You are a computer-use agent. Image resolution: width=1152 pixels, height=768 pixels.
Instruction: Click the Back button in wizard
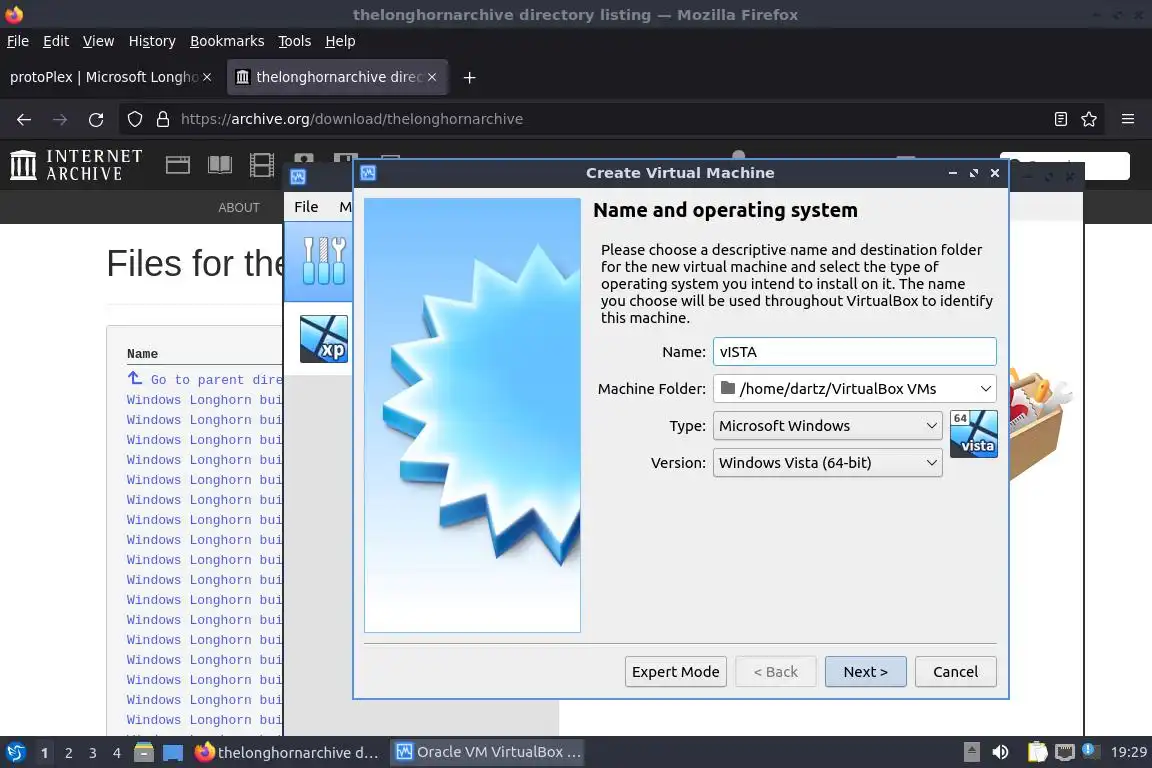pyautogui.click(x=776, y=672)
